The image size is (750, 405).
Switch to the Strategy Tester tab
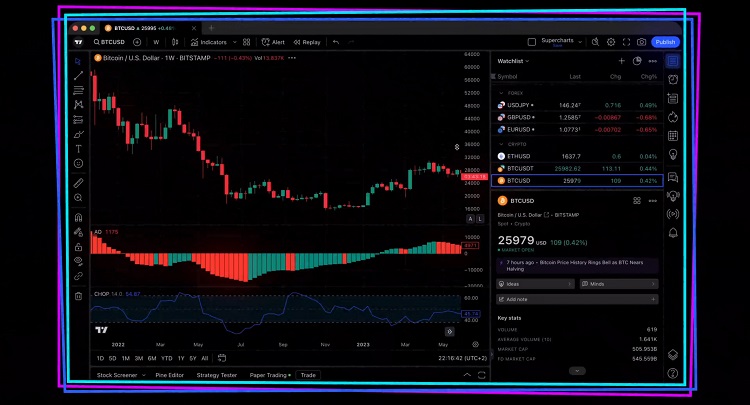pyautogui.click(x=216, y=375)
